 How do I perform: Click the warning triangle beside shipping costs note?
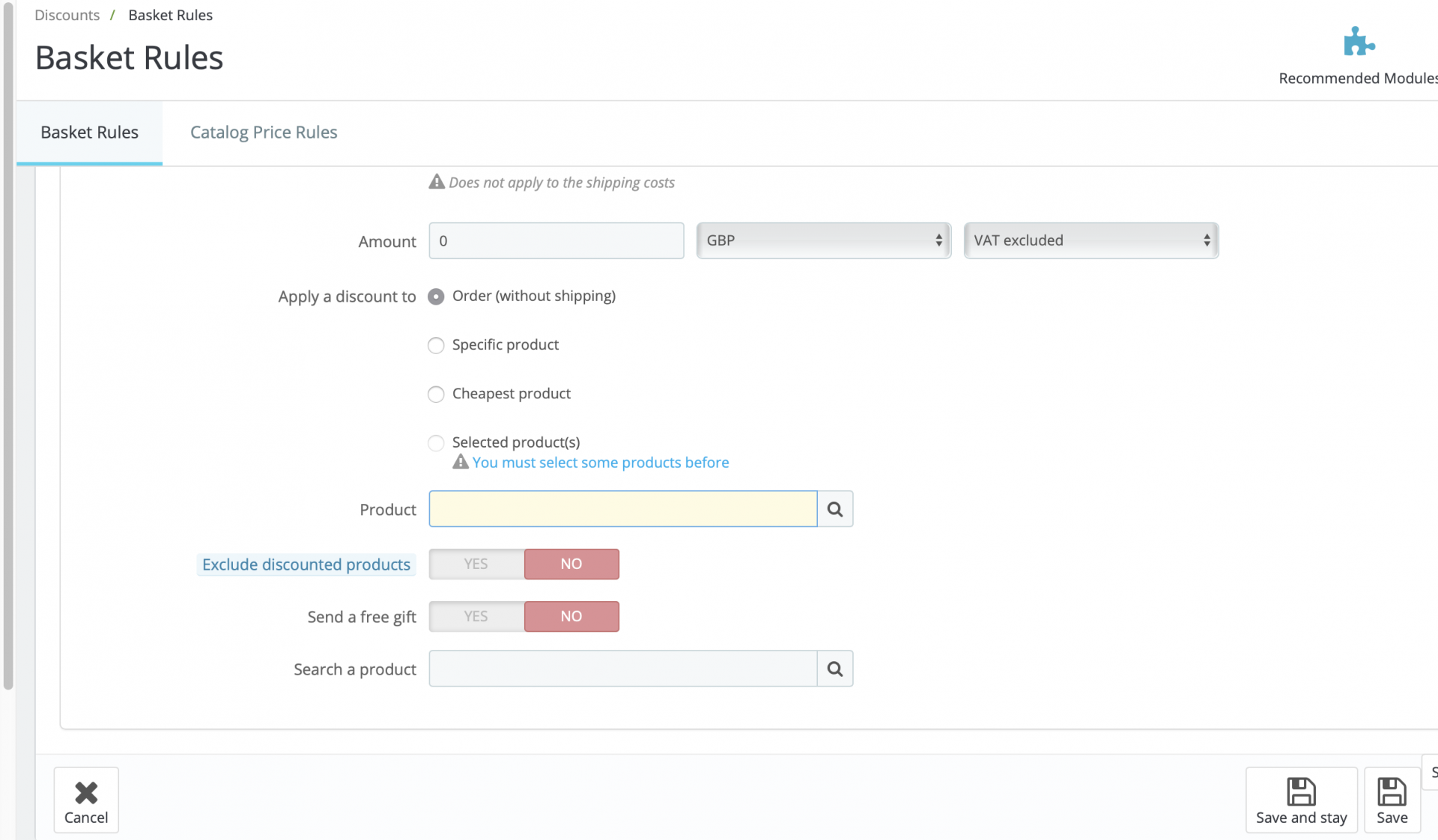click(x=437, y=182)
